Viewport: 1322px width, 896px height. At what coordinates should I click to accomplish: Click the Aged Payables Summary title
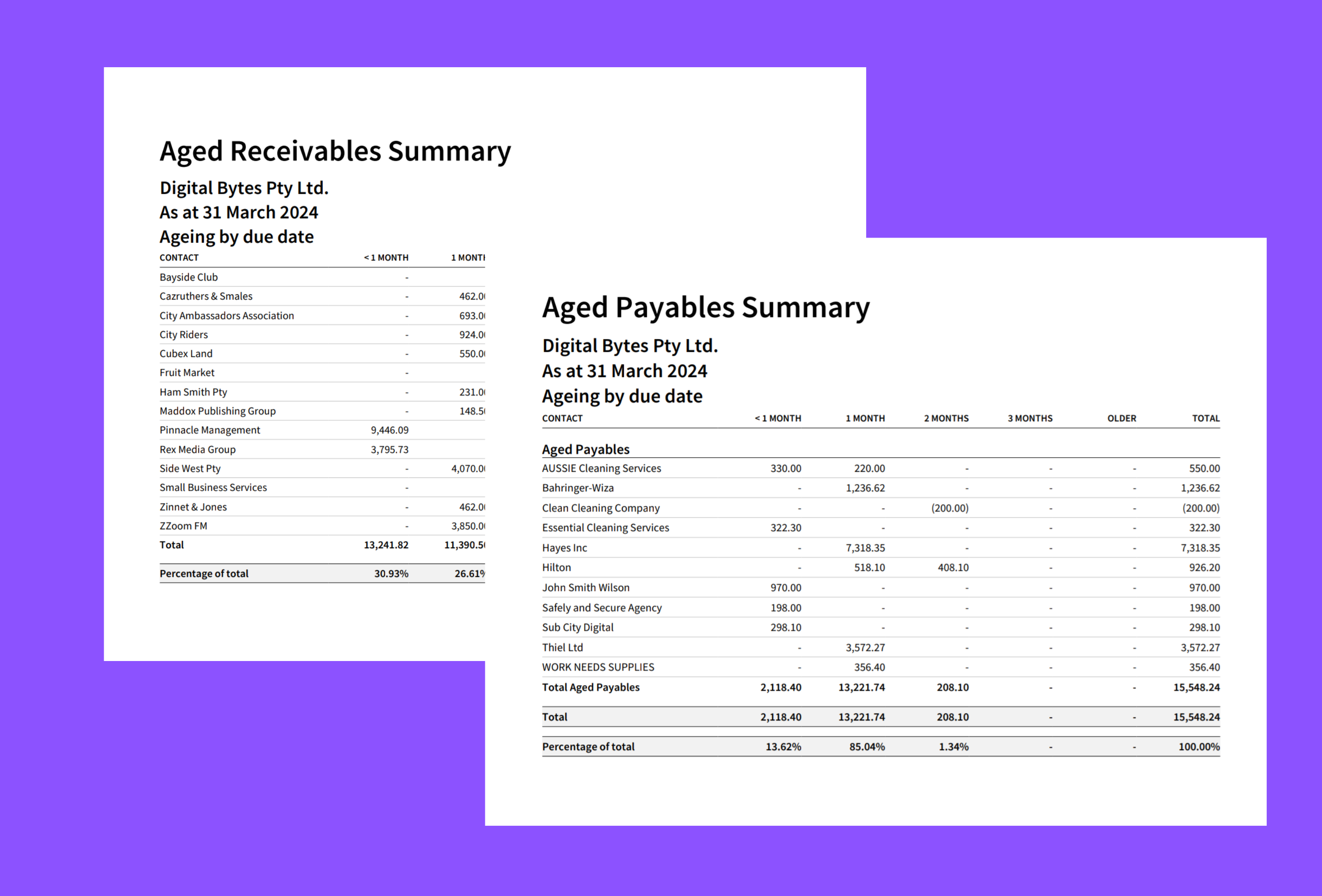click(705, 308)
